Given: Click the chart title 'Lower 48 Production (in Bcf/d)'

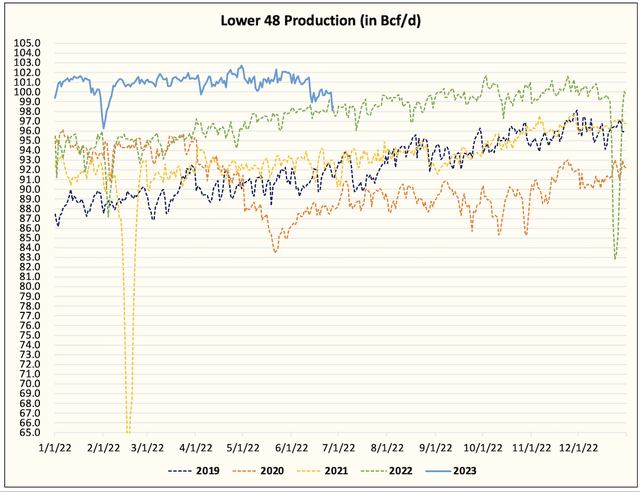Looking at the screenshot, I should tap(320, 20).
